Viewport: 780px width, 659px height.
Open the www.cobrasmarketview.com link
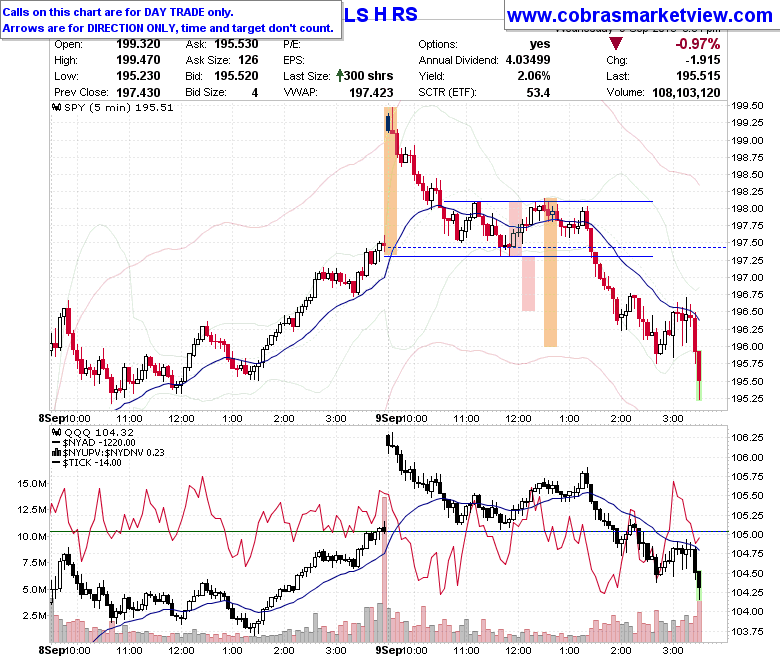[640, 16]
